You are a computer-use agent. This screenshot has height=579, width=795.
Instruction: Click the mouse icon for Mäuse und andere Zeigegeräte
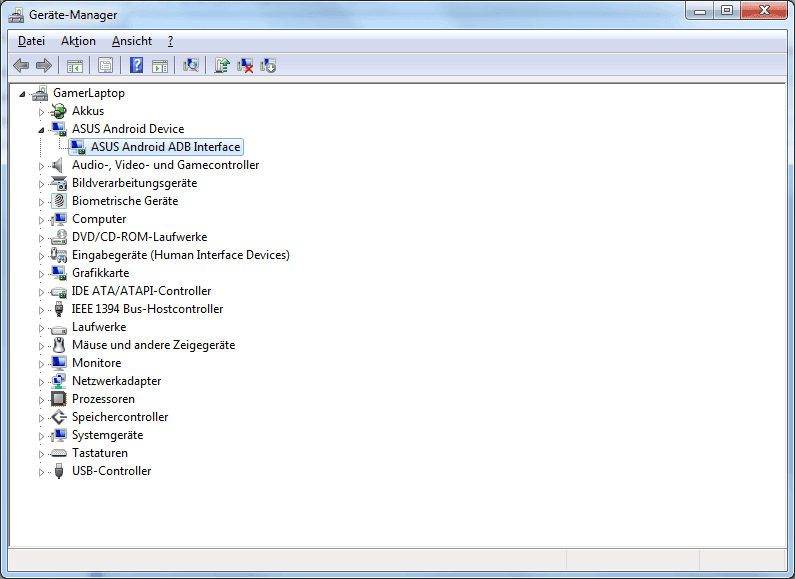pyautogui.click(x=59, y=345)
